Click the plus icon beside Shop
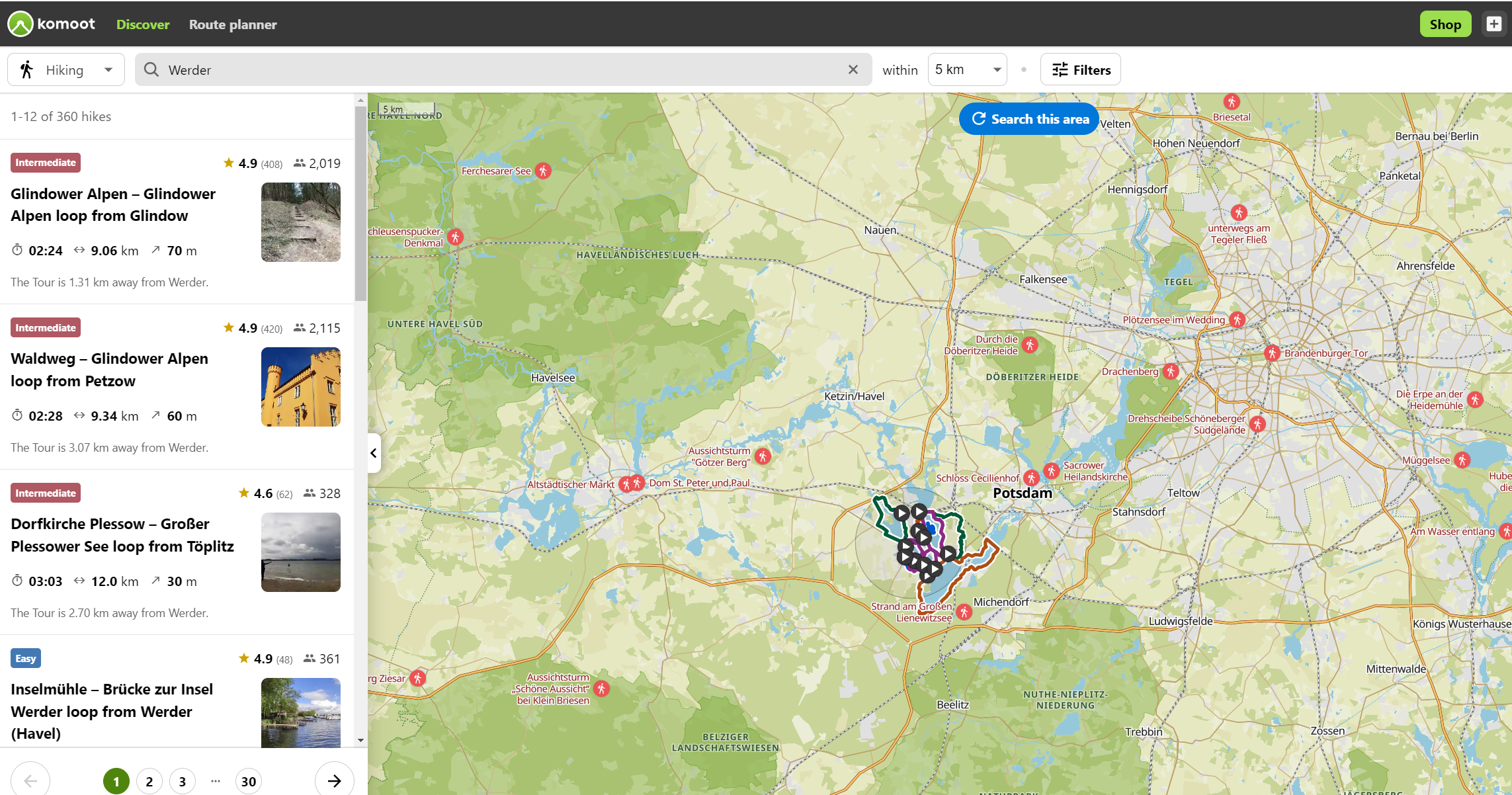 point(1493,24)
